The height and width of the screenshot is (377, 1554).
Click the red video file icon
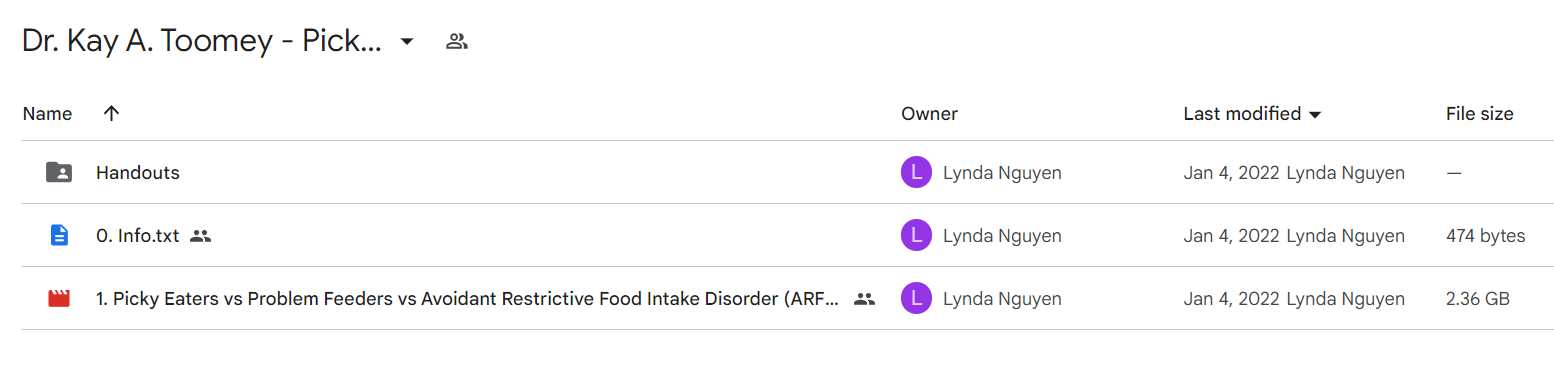59,299
